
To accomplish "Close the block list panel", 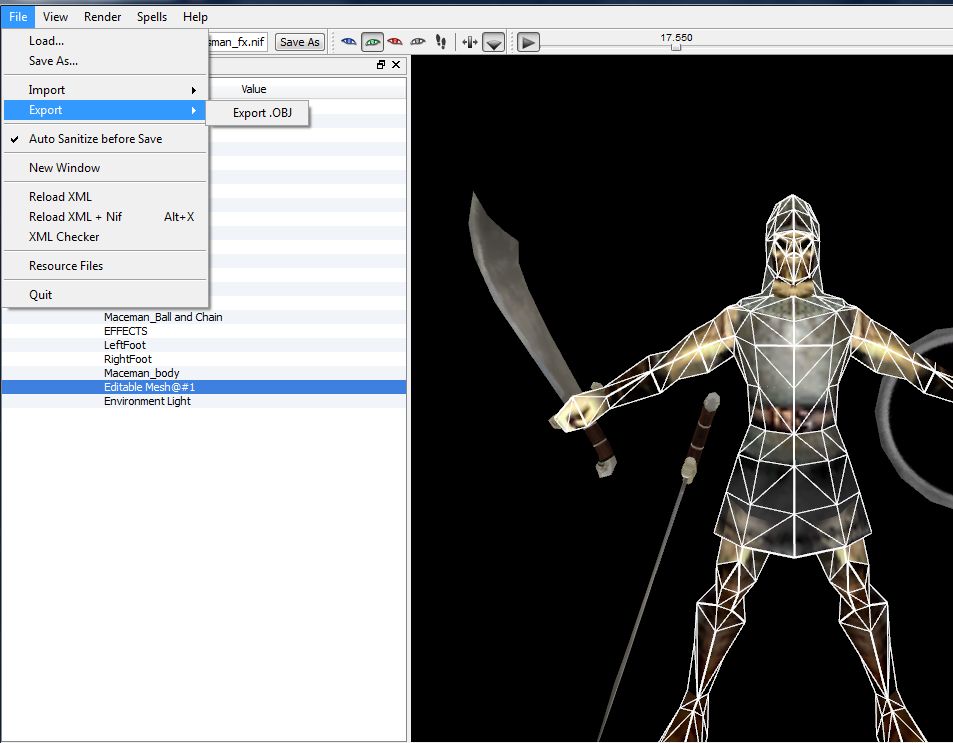I will (396, 64).
